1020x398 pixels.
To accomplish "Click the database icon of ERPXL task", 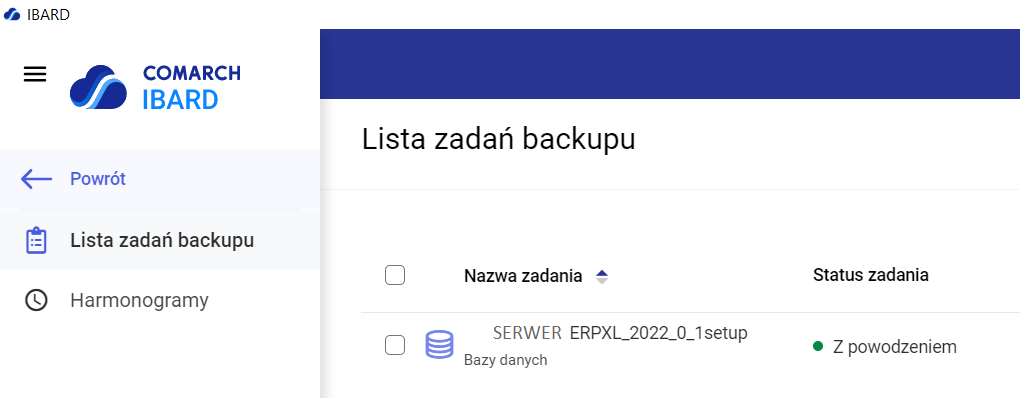I will click(440, 345).
